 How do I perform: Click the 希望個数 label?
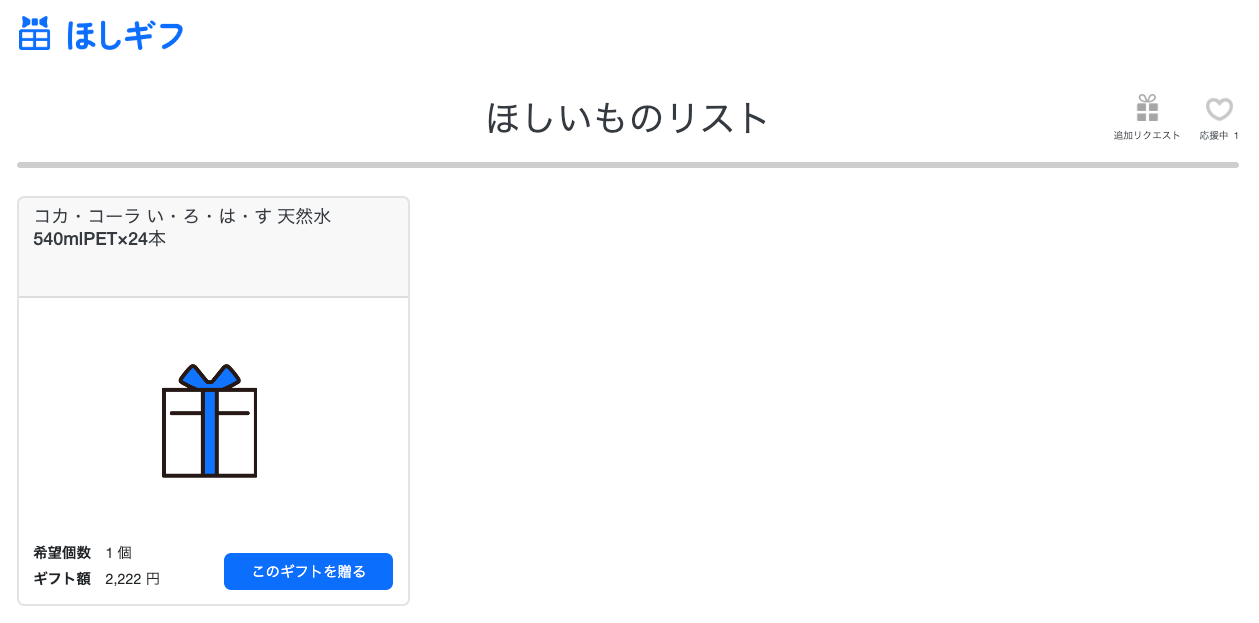point(62,552)
